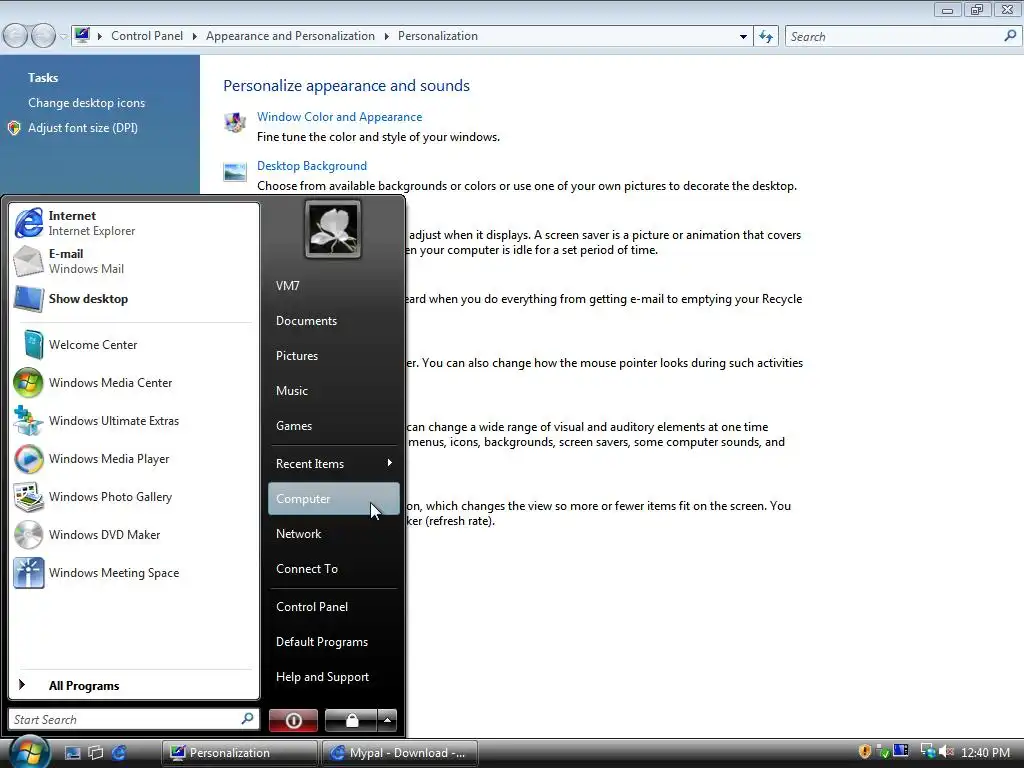1024x768 pixels.
Task: Expand arrow after Appearance and Personalization breadcrumb
Action: click(x=387, y=37)
